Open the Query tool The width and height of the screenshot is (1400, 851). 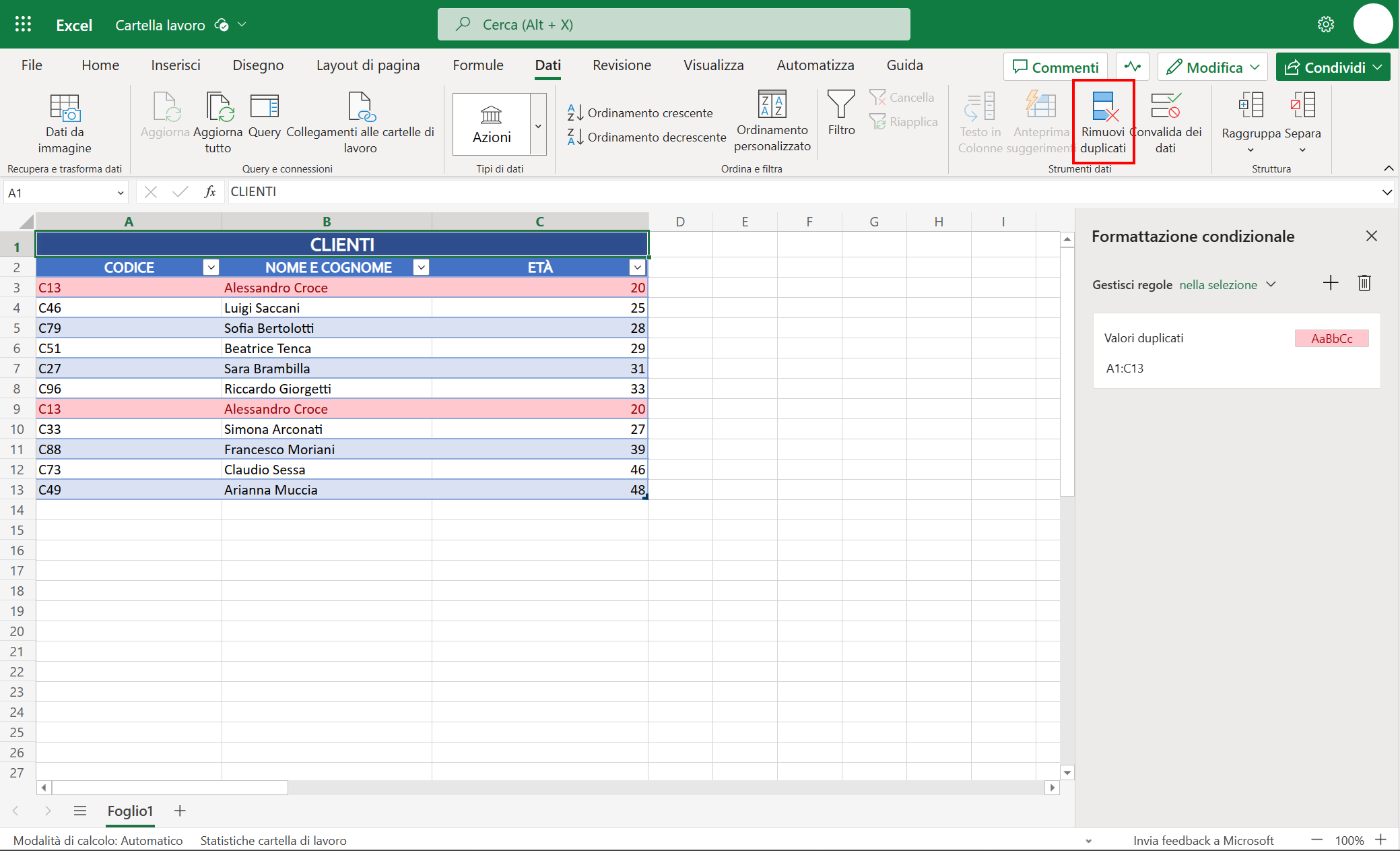pyautogui.click(x=264, y=118)
